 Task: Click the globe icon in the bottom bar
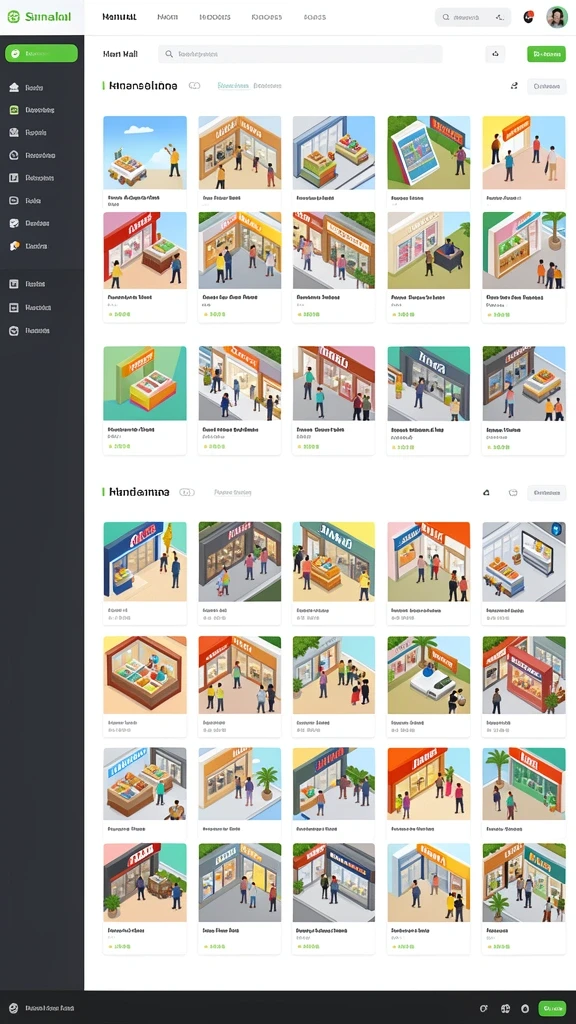(505, 1008)
